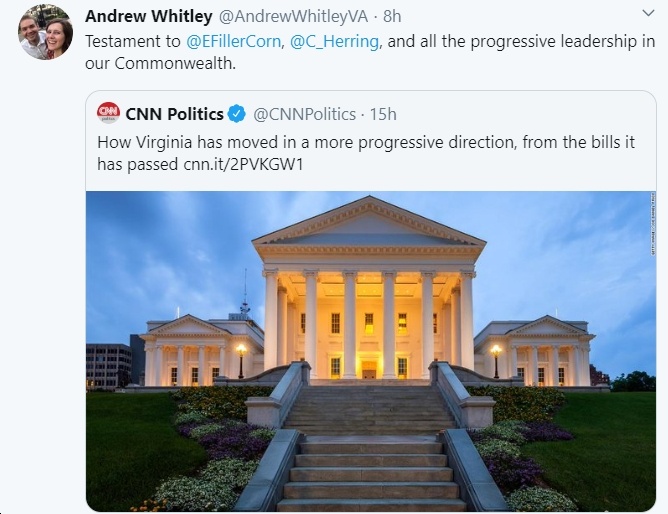Click the CNN Politics account name
The image size is (668, 514).
175,114
